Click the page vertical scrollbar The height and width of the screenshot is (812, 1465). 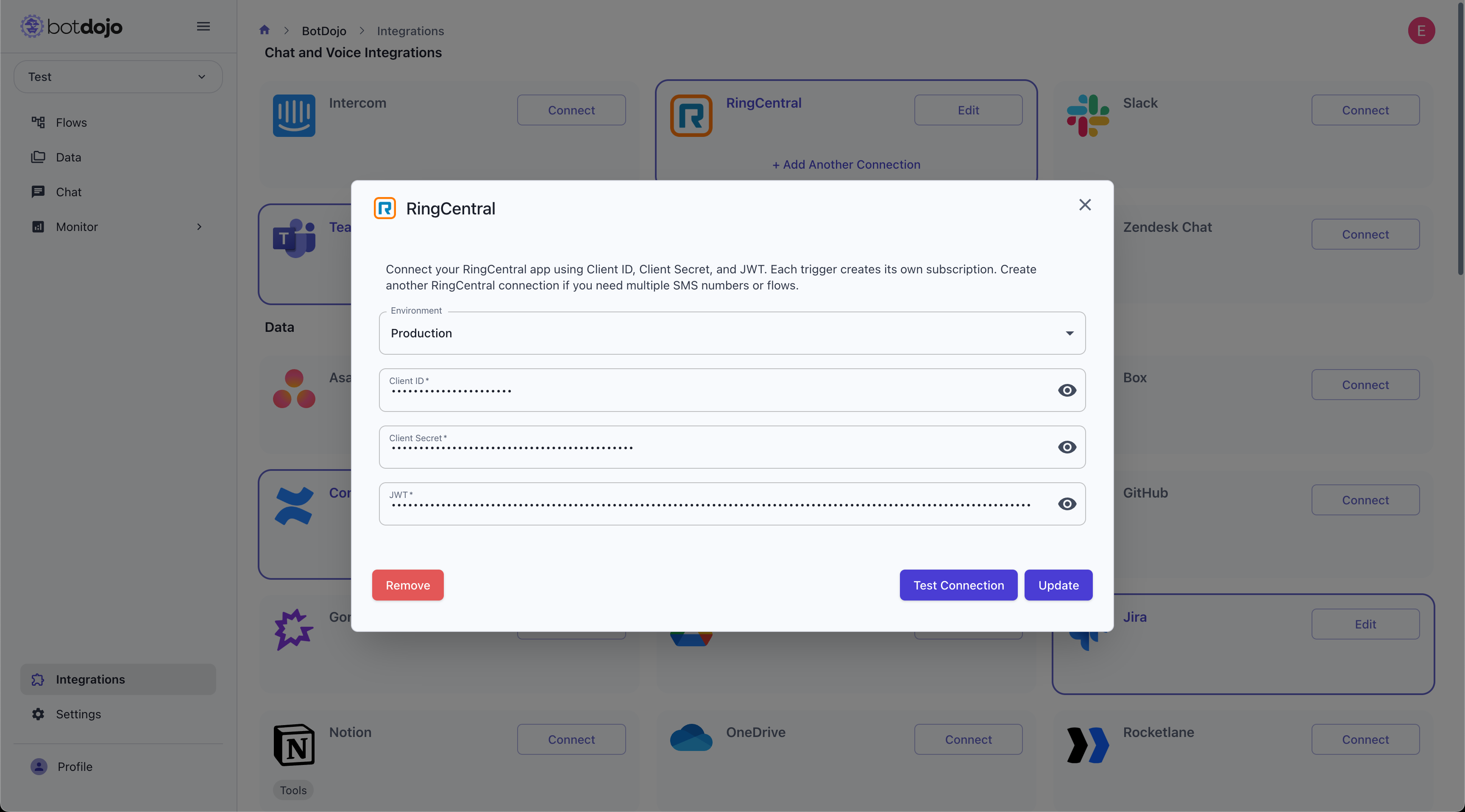(1461, 139)
